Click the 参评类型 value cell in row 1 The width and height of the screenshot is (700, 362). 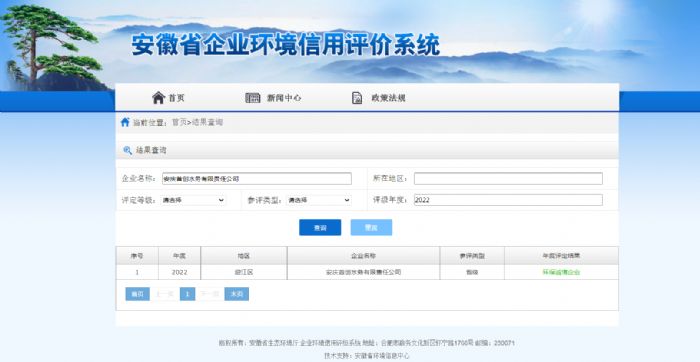coord(472,272)
